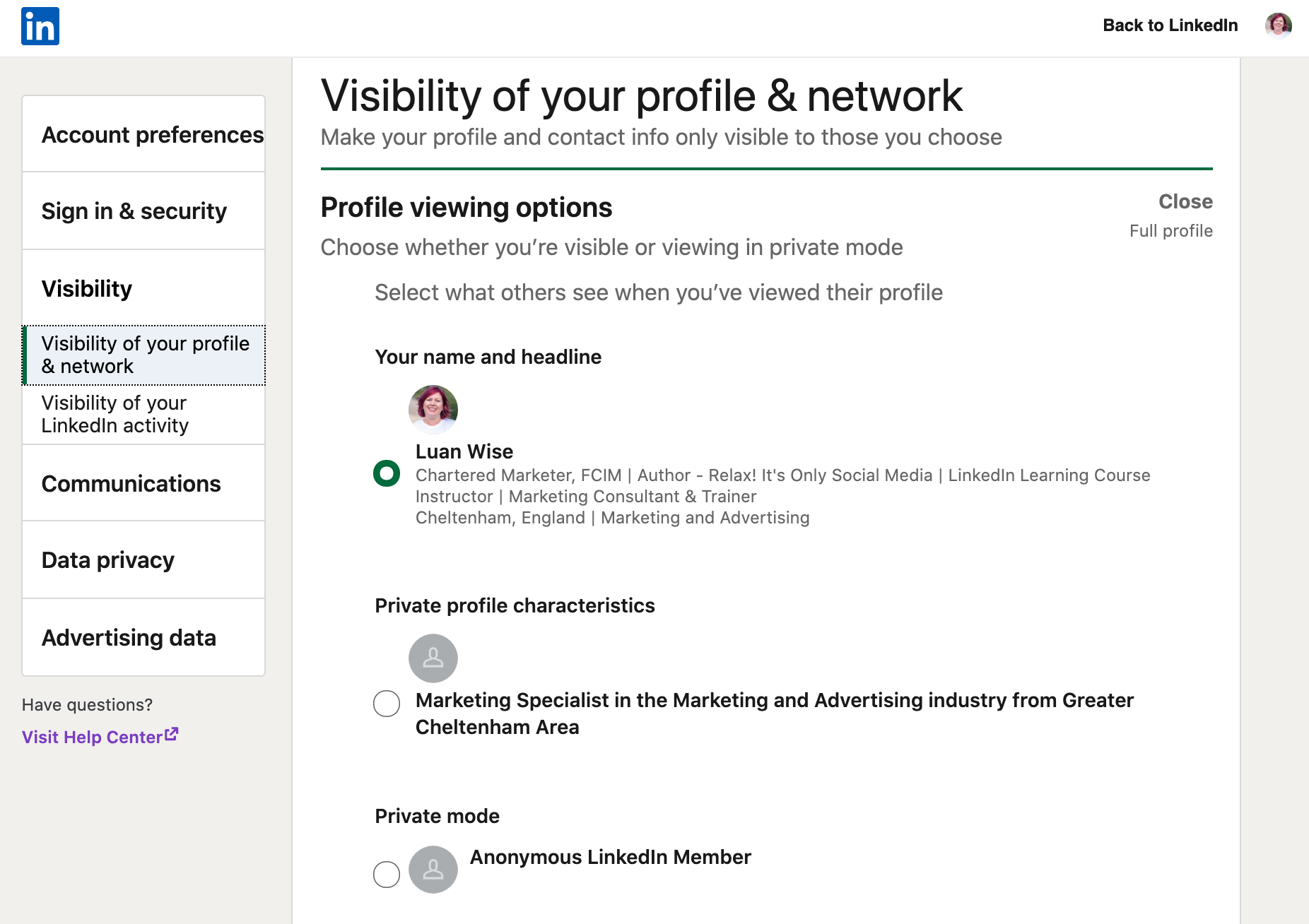The width and height of the screenshot is (1309, 924).
Task: Select Visibility of your LinkedIn activity
Action: point(144,414)
